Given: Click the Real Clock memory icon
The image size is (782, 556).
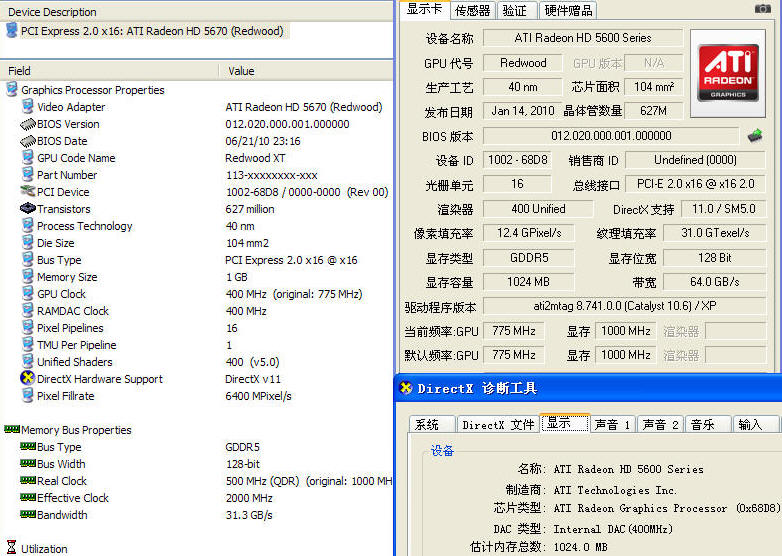Looking at the screenshot, I should [x=28, y=480].
